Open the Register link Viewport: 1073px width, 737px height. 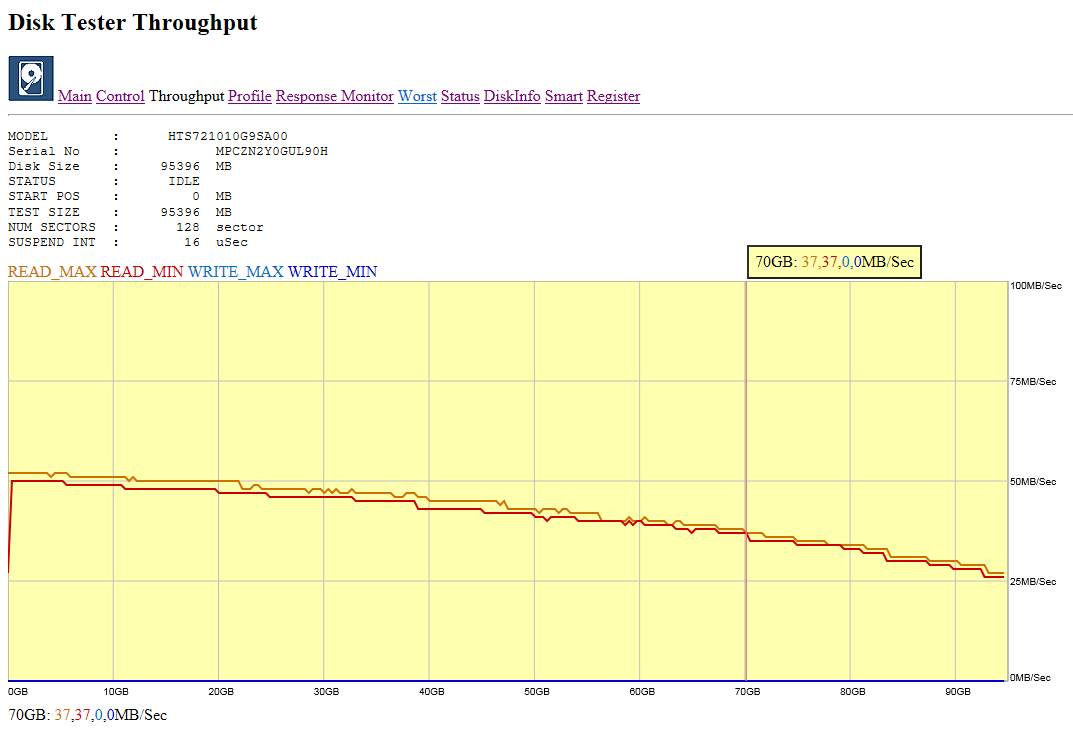click(x=613, y=96)
